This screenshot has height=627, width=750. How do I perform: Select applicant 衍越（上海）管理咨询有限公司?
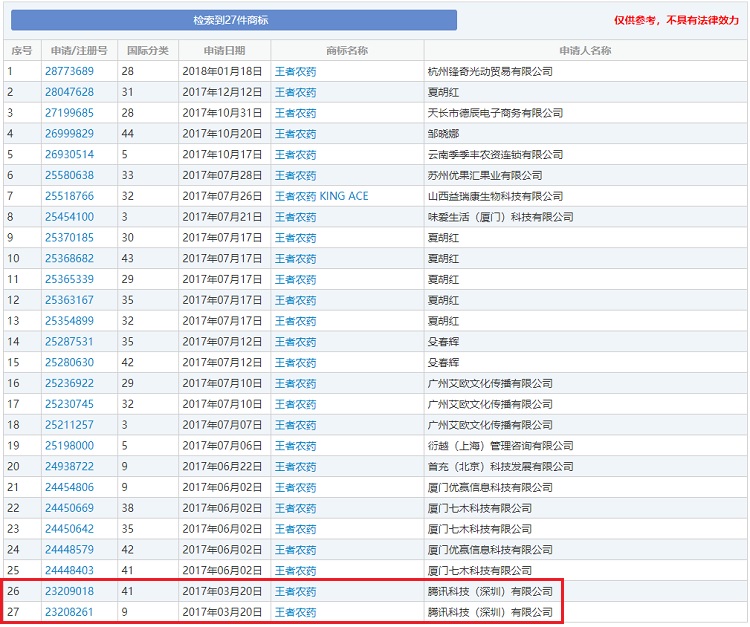[500, 446]
